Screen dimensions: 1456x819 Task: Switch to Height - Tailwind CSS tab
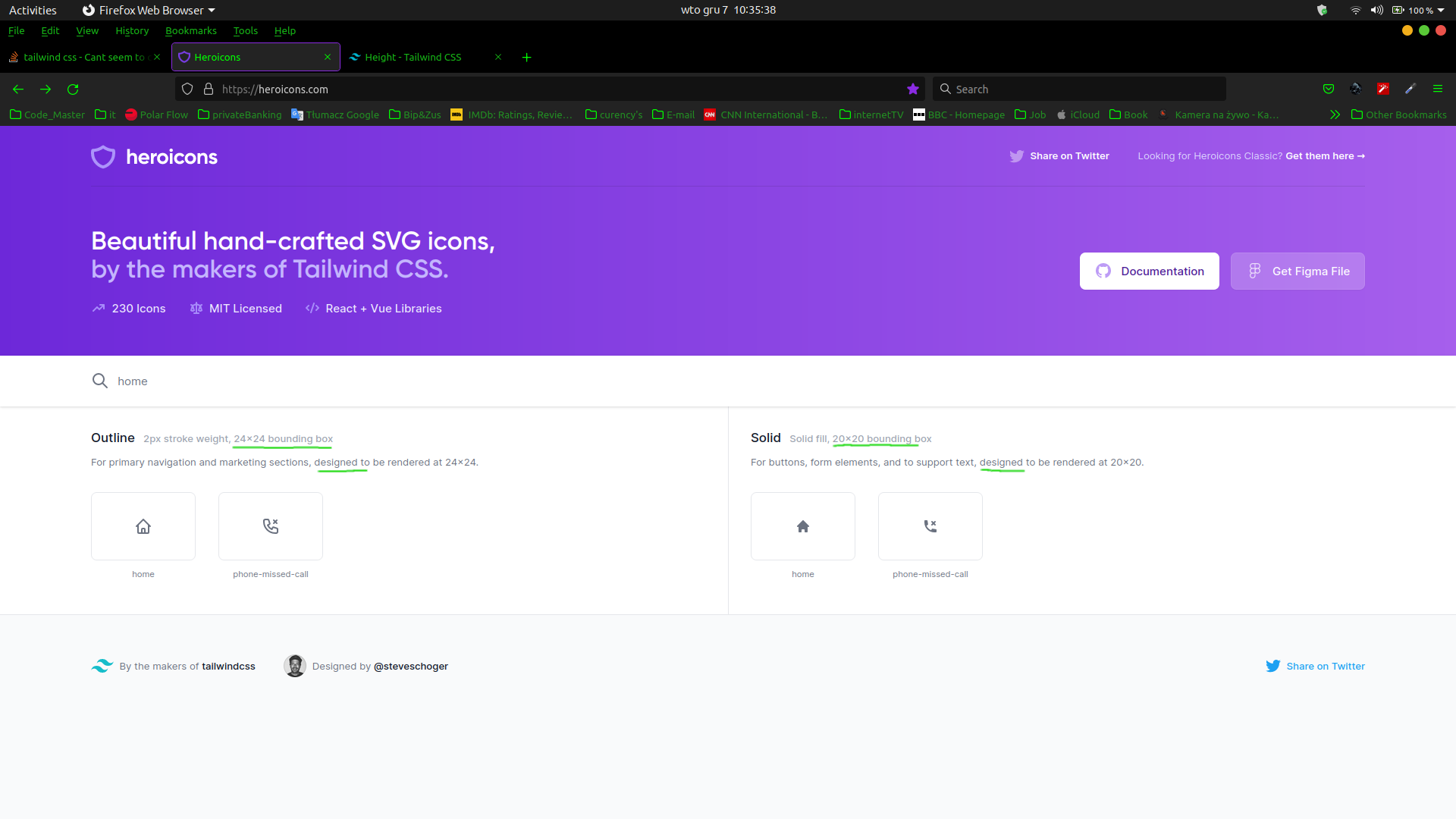413,58
